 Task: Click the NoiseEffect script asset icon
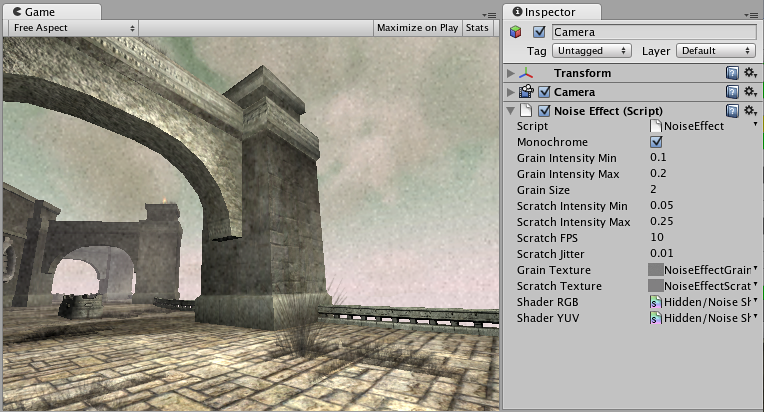[656, 126]
